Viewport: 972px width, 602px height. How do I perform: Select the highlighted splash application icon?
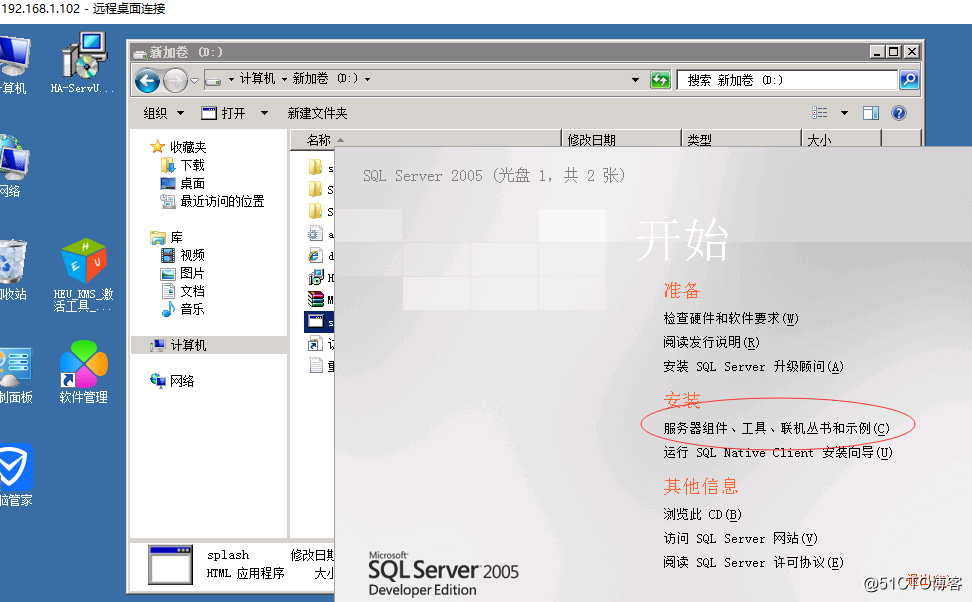coord(316,321)
